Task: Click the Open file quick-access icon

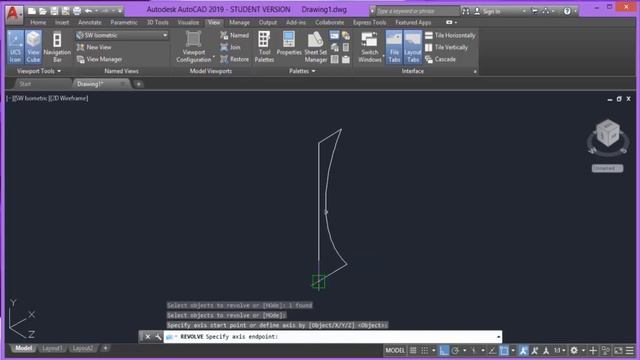Action: (x=43, y=11)
